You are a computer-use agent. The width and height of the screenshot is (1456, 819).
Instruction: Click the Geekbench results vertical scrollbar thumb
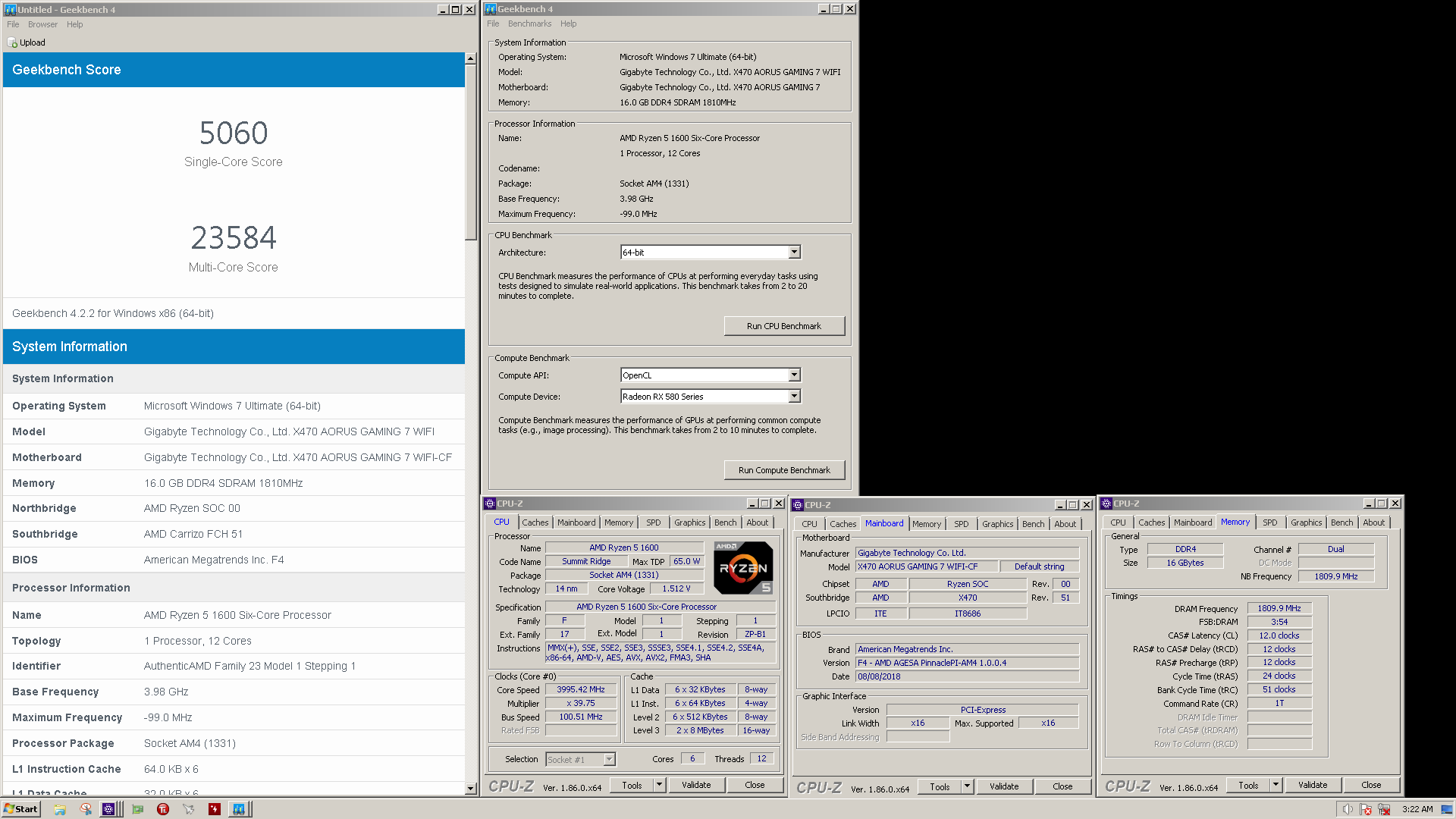(x=470, y=152)
